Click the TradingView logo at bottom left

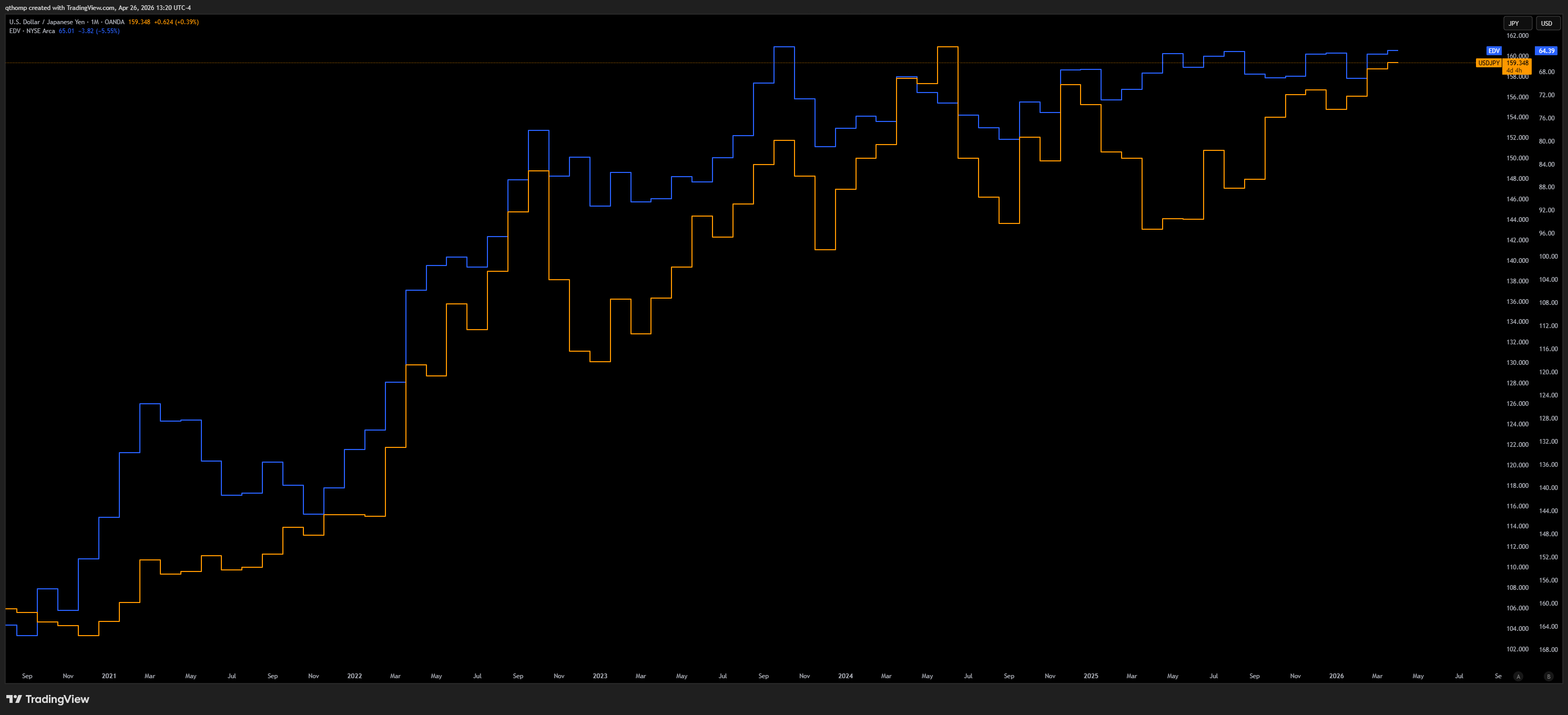(48, 699)
